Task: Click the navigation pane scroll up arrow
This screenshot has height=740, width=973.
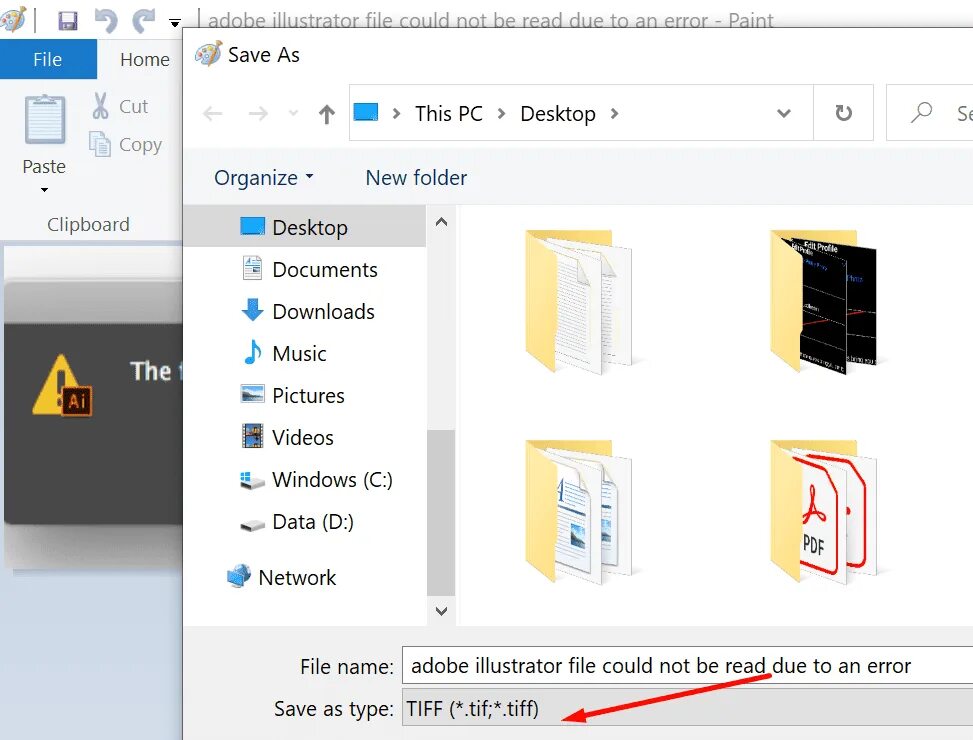Action: (x=441, y=222)
